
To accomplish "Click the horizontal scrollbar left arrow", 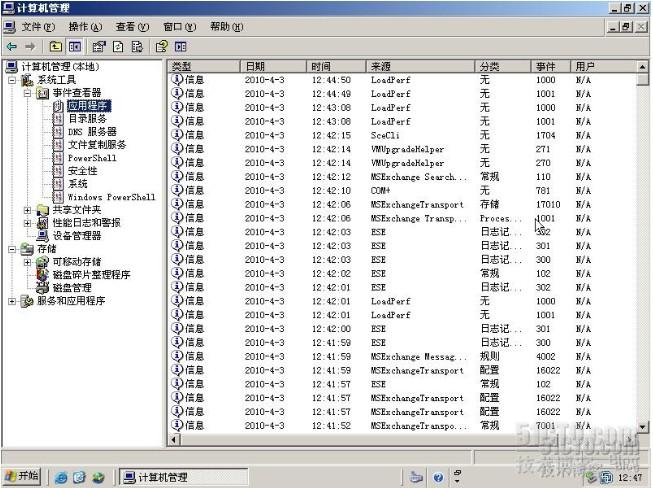I will (x=174, y=439).
